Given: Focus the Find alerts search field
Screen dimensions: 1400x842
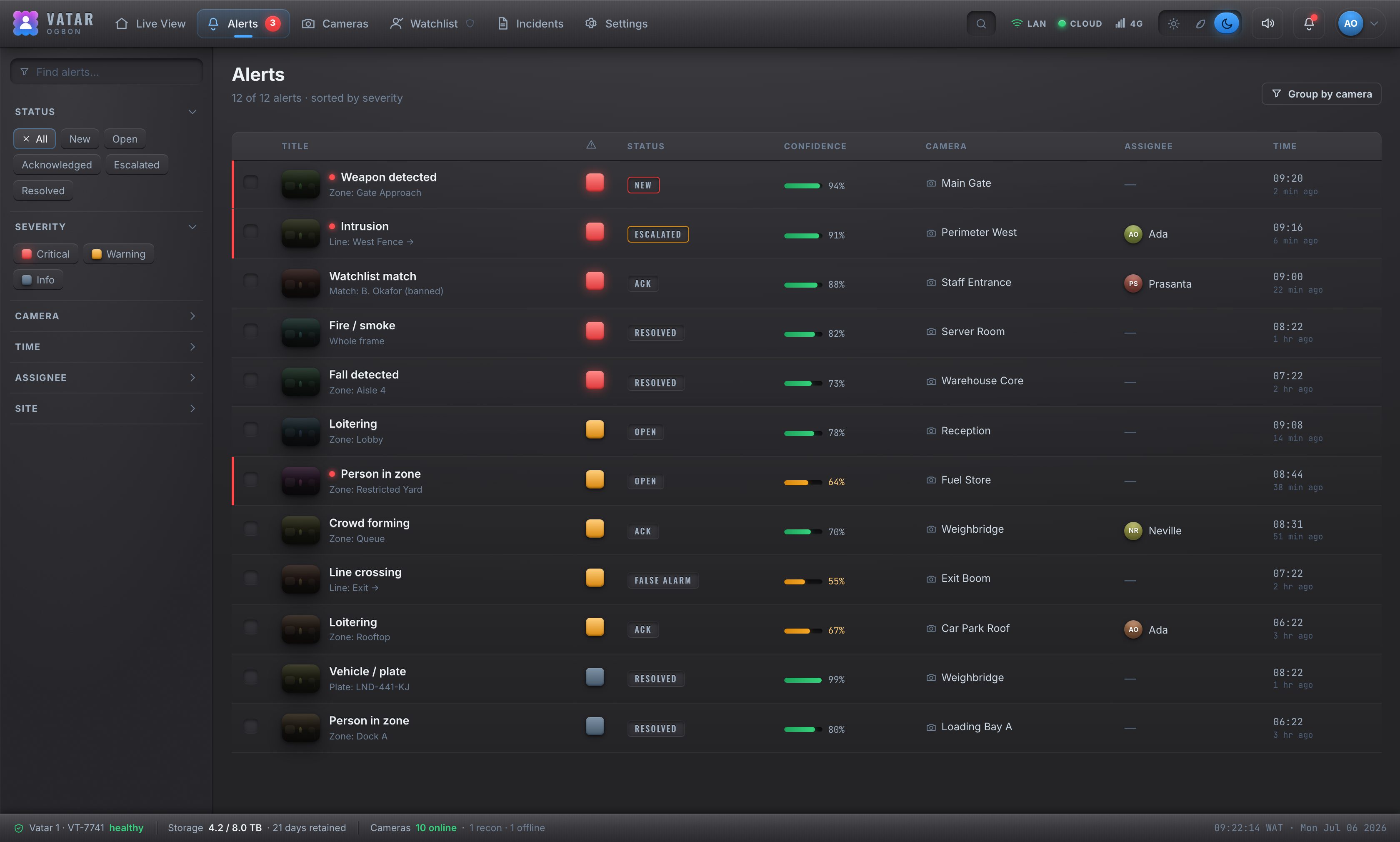Looking at the screenshot, I should pos(107,72).
